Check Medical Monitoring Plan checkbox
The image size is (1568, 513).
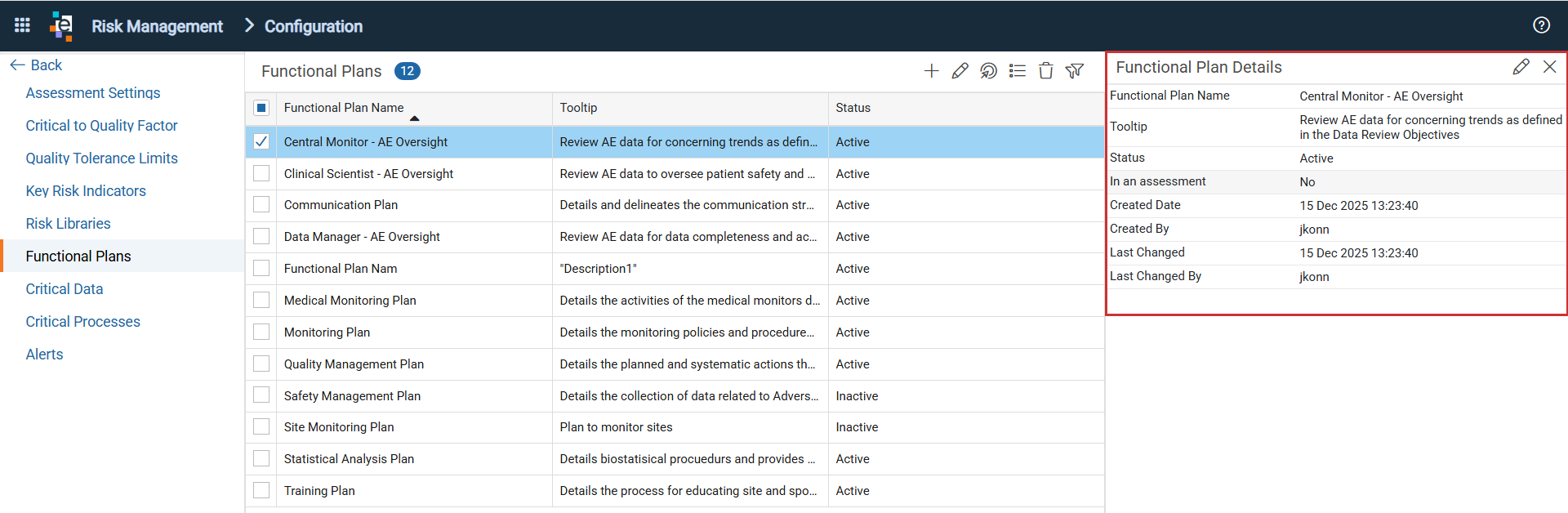click(x=261, y=301)
